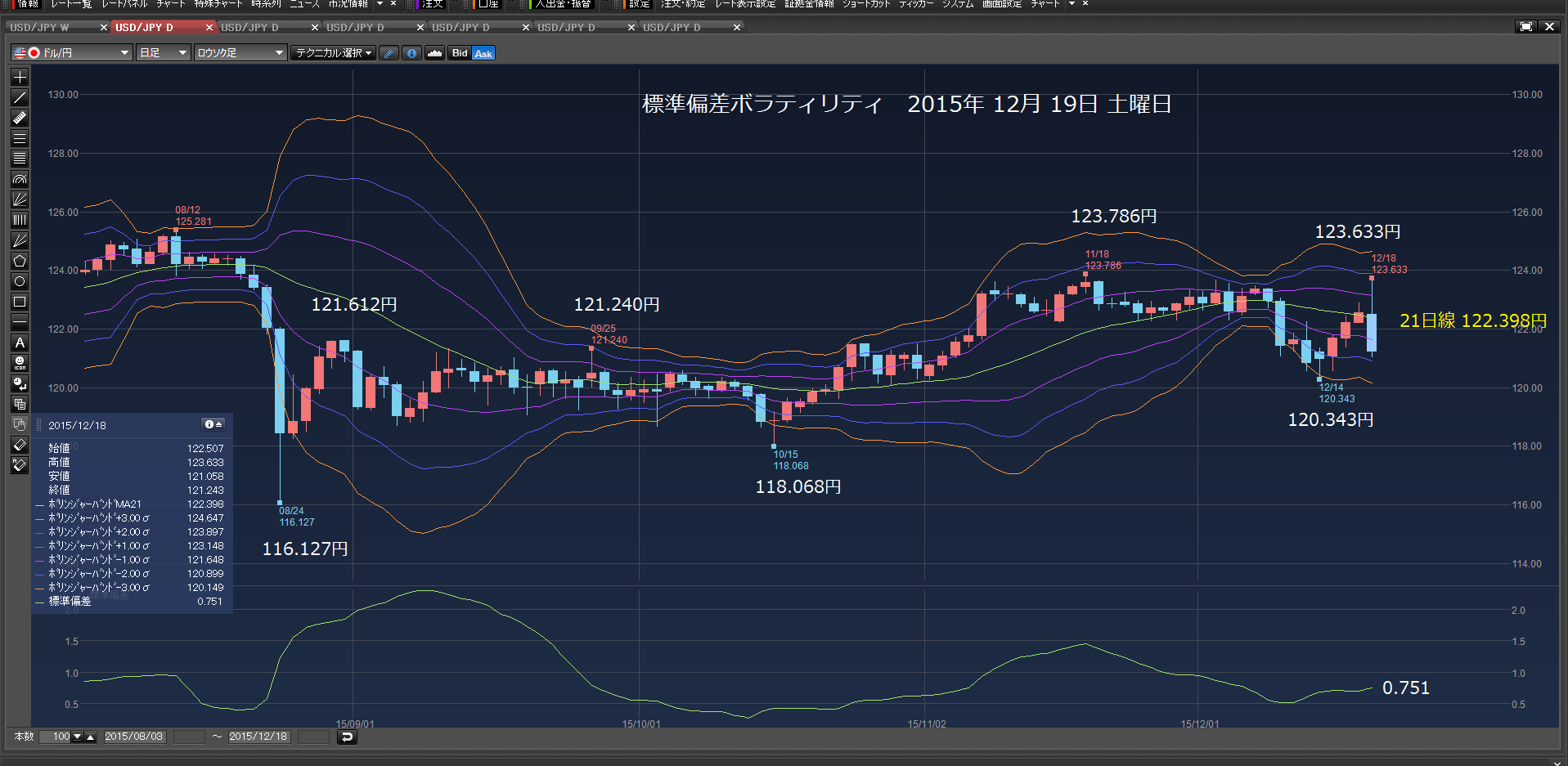Open the 時系列 menu
This screenshot has height=766, width=1568.
point(266,4)
